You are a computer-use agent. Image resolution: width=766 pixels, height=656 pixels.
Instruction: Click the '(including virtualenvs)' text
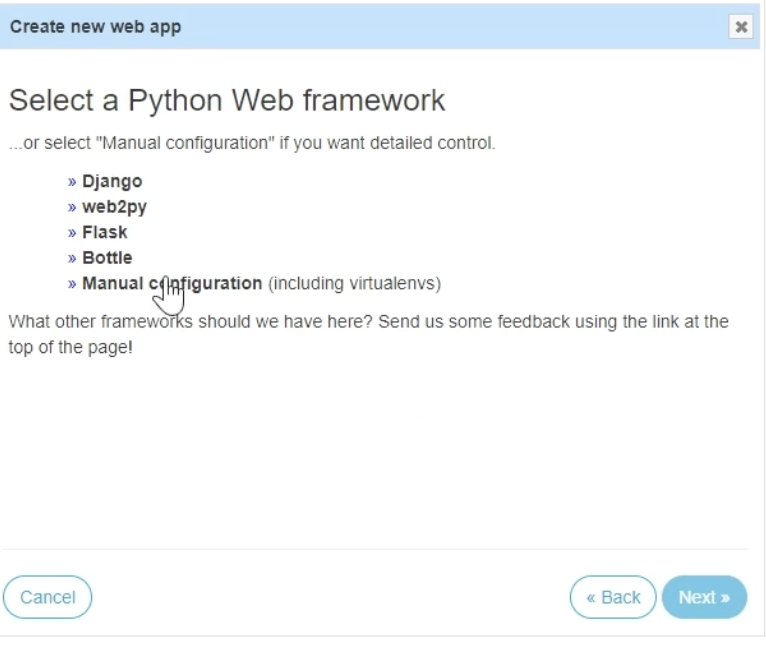pos(355,283)
